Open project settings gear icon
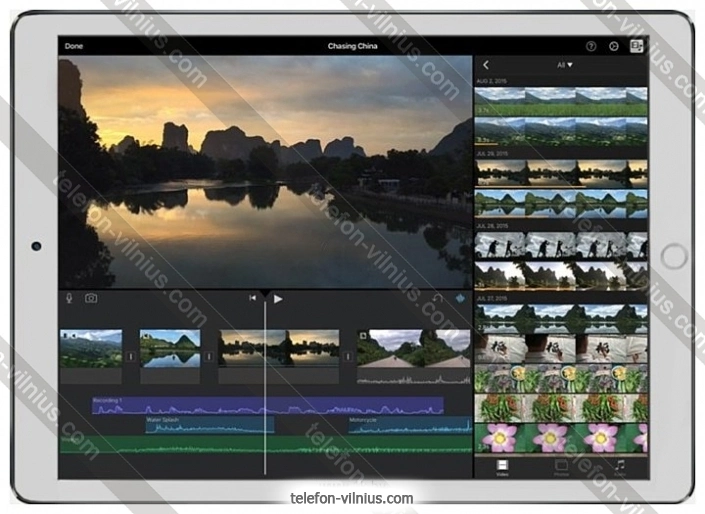This screenshot has height=514, width=705. tap(613, 46)
